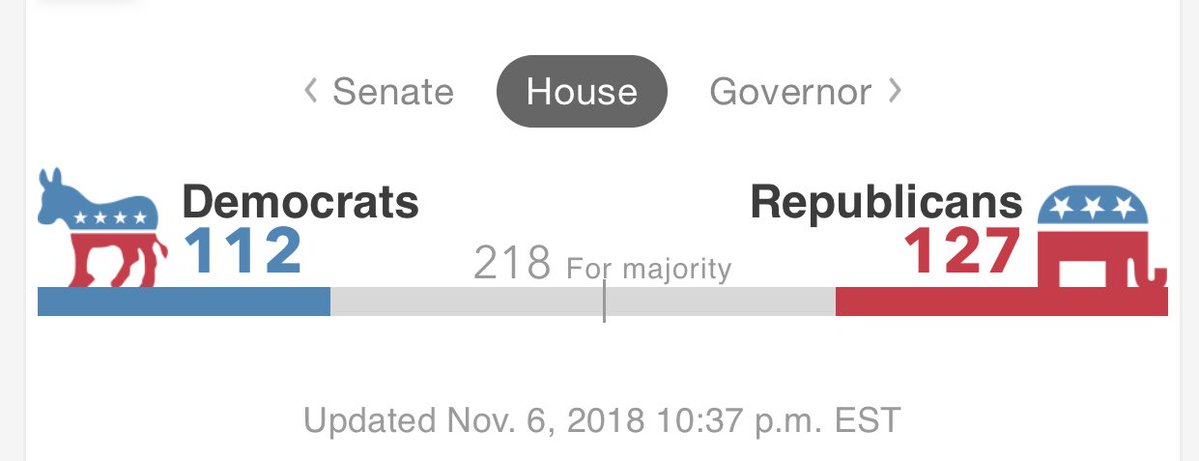Click the right chevron after Governor
This screenshot has height=461, width=1199.
click(894, 92)
